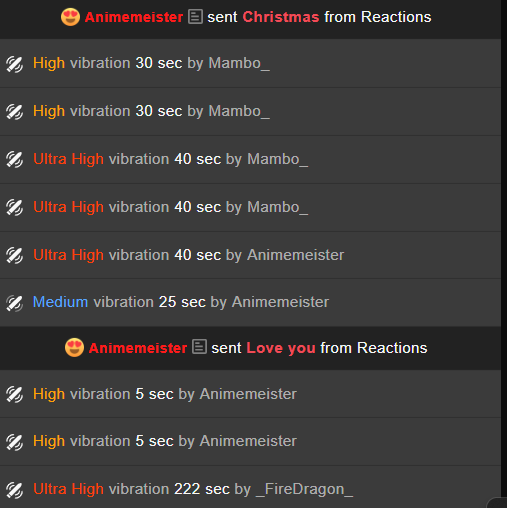Click the vibration icon beside Medium vibration 25 sec
Screen dimensions: 507x508
[15, 303]
